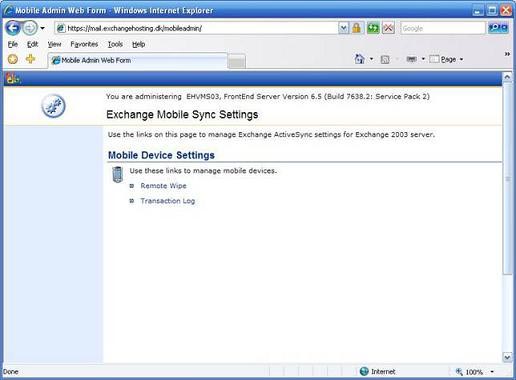Viewport: 516px width, 380px height.
Task: Click the mobile device icon
Action: (117, 174)
